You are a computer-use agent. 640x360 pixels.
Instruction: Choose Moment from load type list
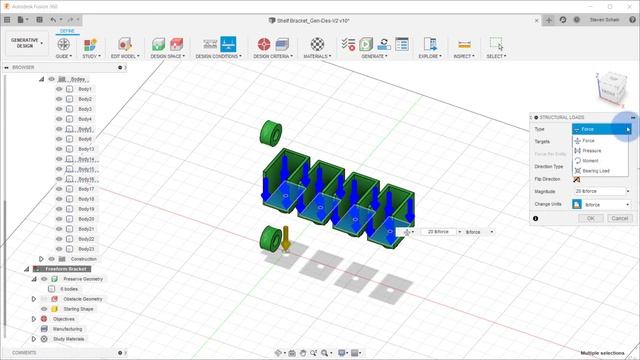coord(600,161)
